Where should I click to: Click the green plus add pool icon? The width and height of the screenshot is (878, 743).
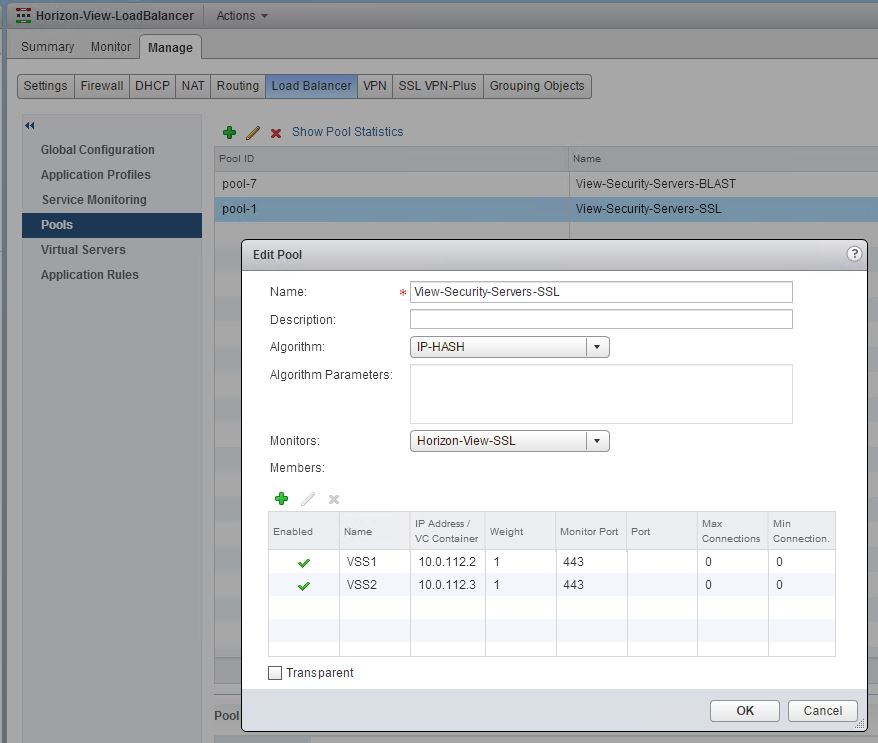(x=229, y=132)
